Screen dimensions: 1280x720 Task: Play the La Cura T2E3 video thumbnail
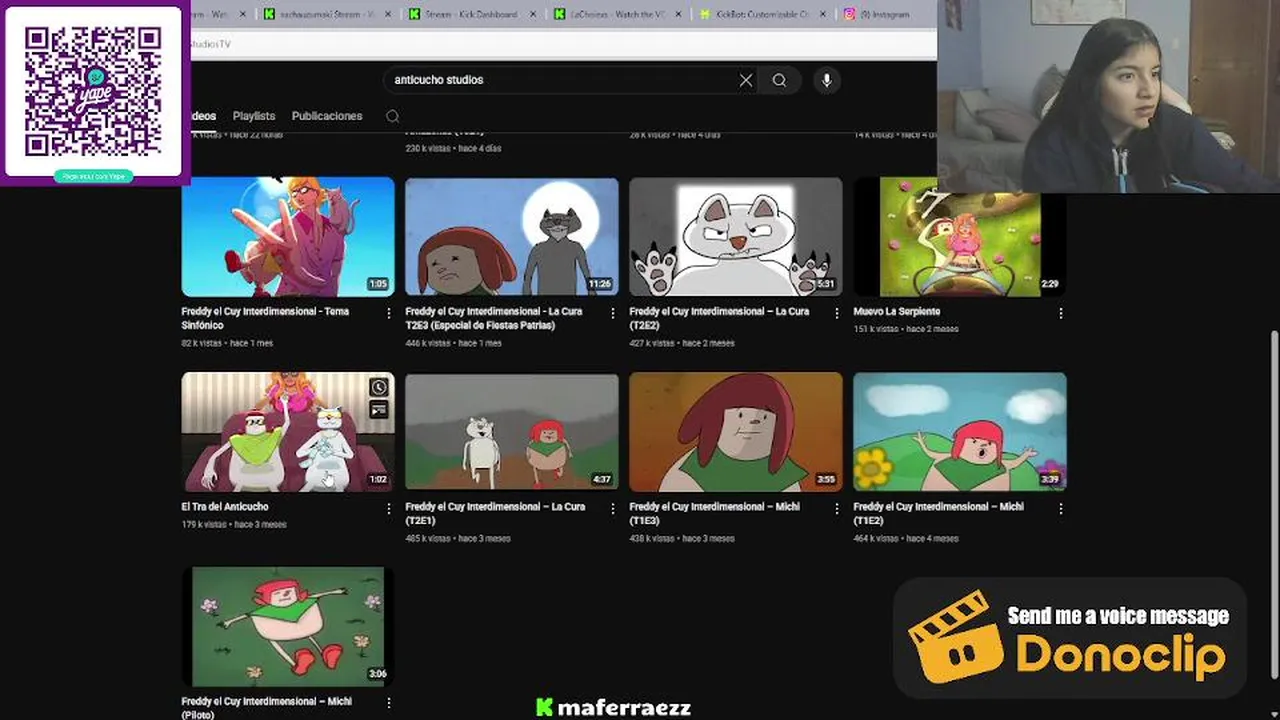click(x=512, y=236)
